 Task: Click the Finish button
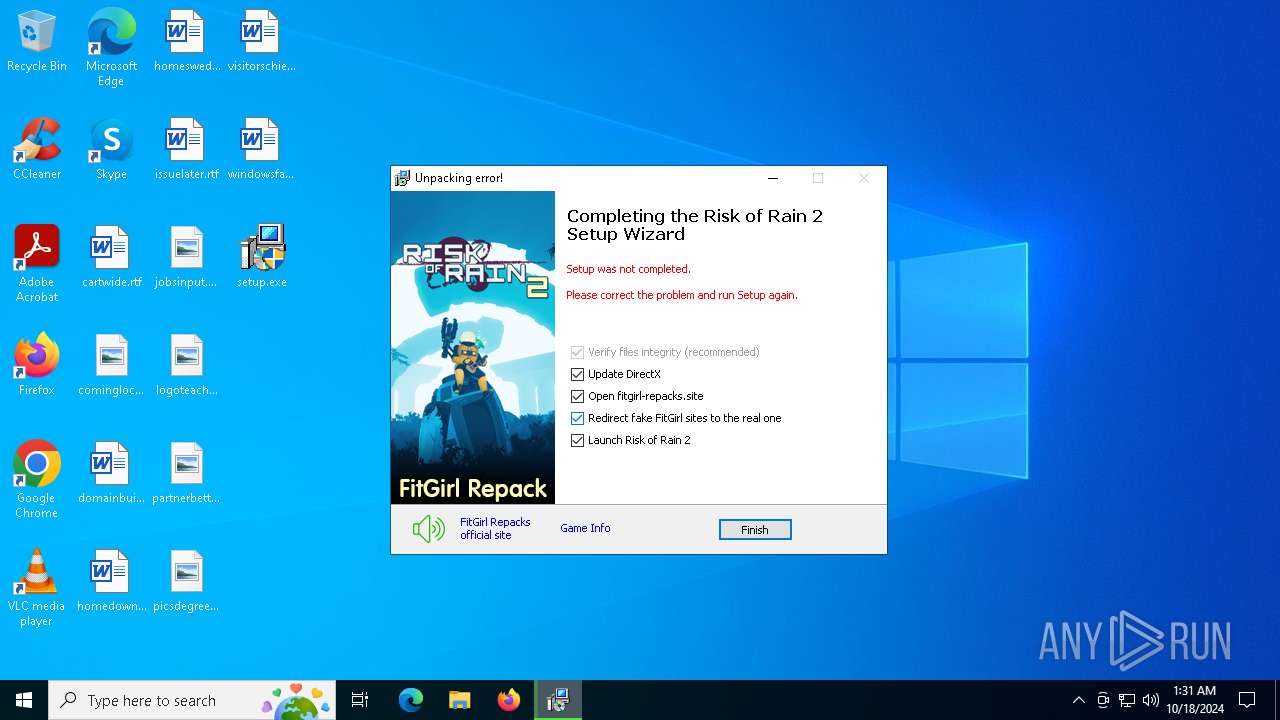click(755, 530)
